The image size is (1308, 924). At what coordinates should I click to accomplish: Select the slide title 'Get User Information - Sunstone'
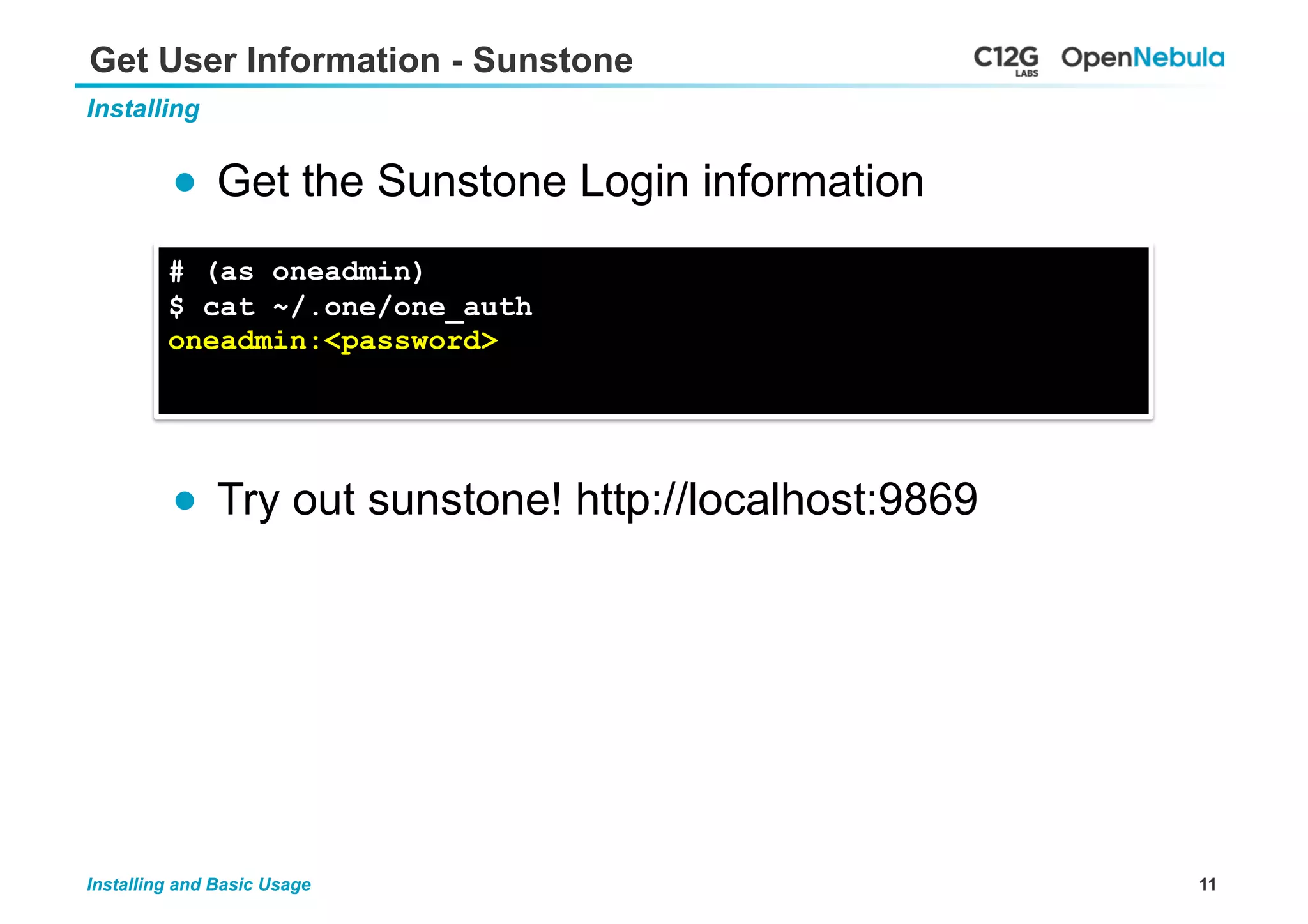(361, 61)
